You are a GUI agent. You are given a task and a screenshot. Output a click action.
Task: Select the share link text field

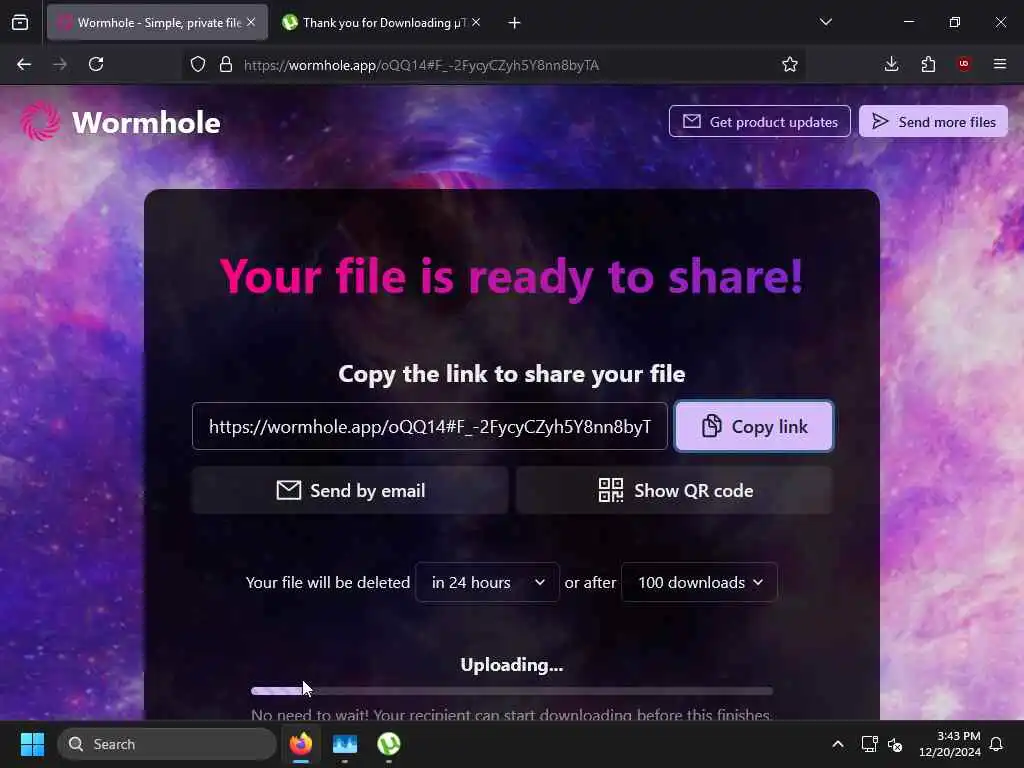[430, 426]
